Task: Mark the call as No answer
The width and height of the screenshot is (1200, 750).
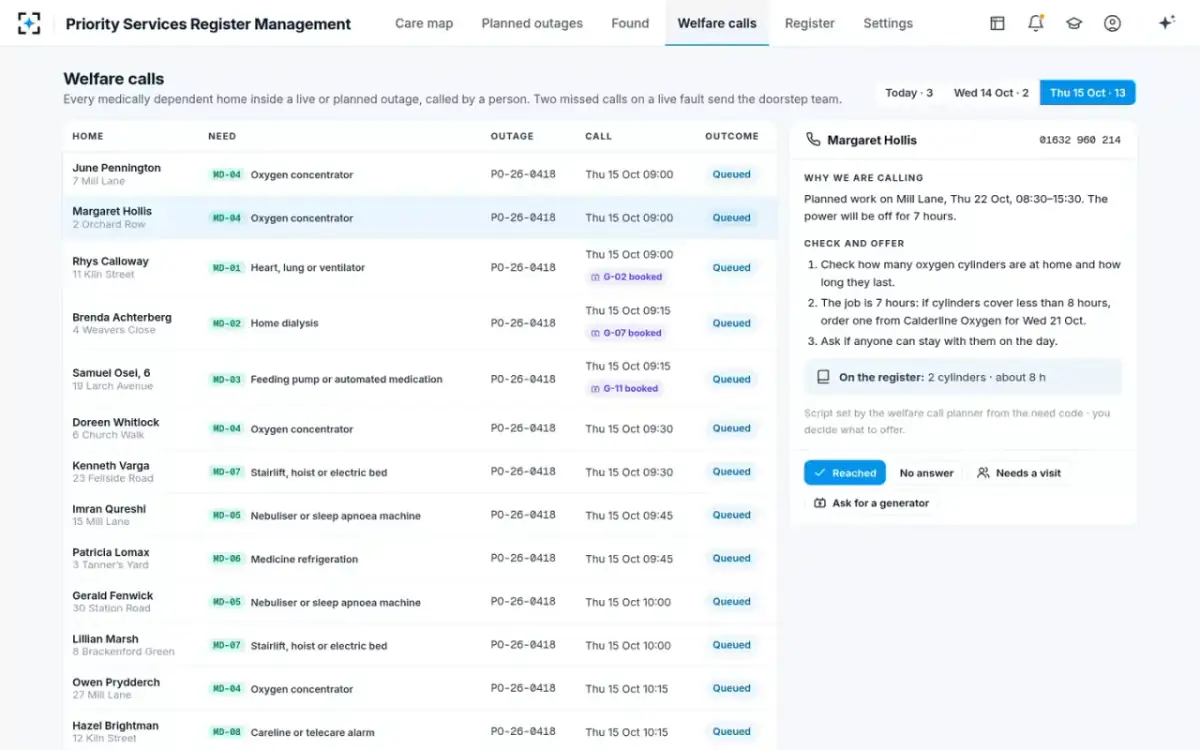Action: pos(927,473)
